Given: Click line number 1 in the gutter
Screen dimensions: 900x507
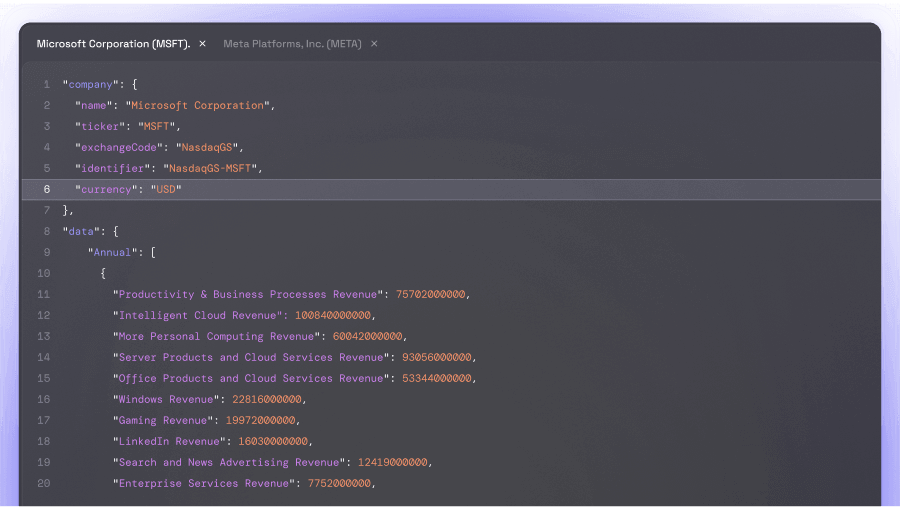Looking at the screenshot, I should [x=46, y=84].
